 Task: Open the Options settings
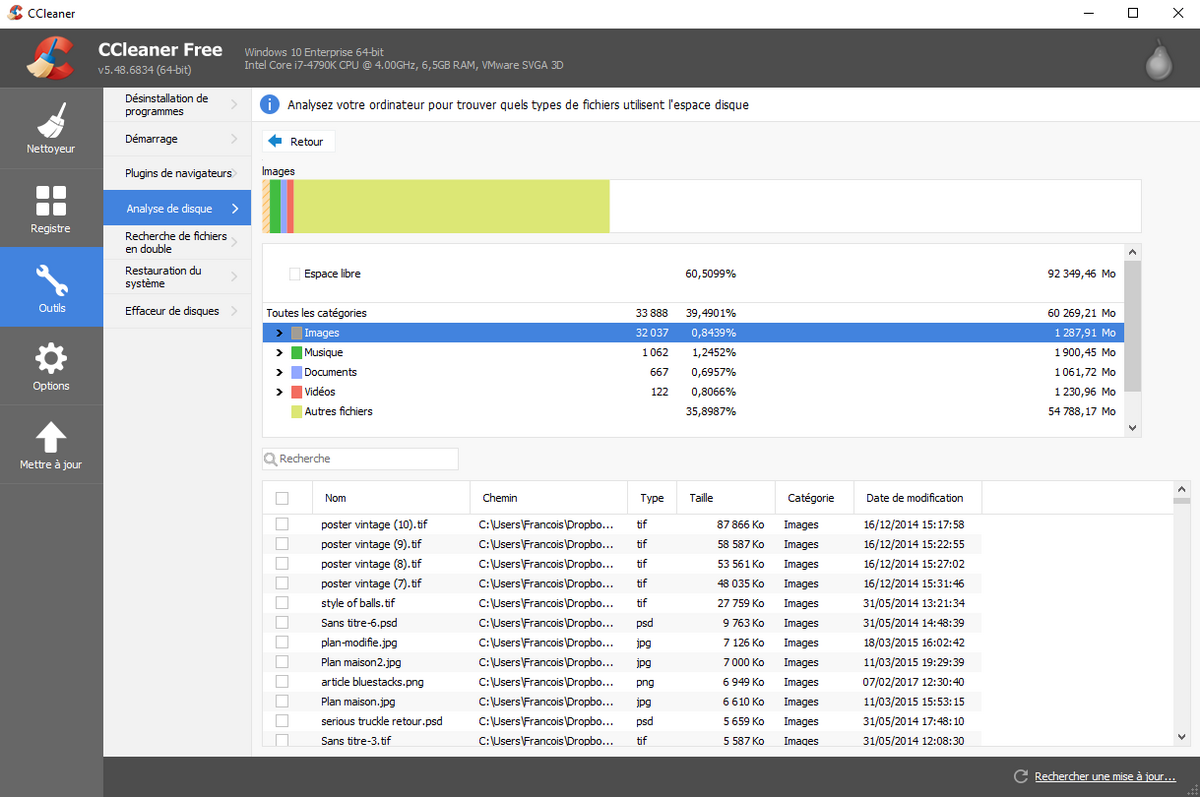(51, 366)
